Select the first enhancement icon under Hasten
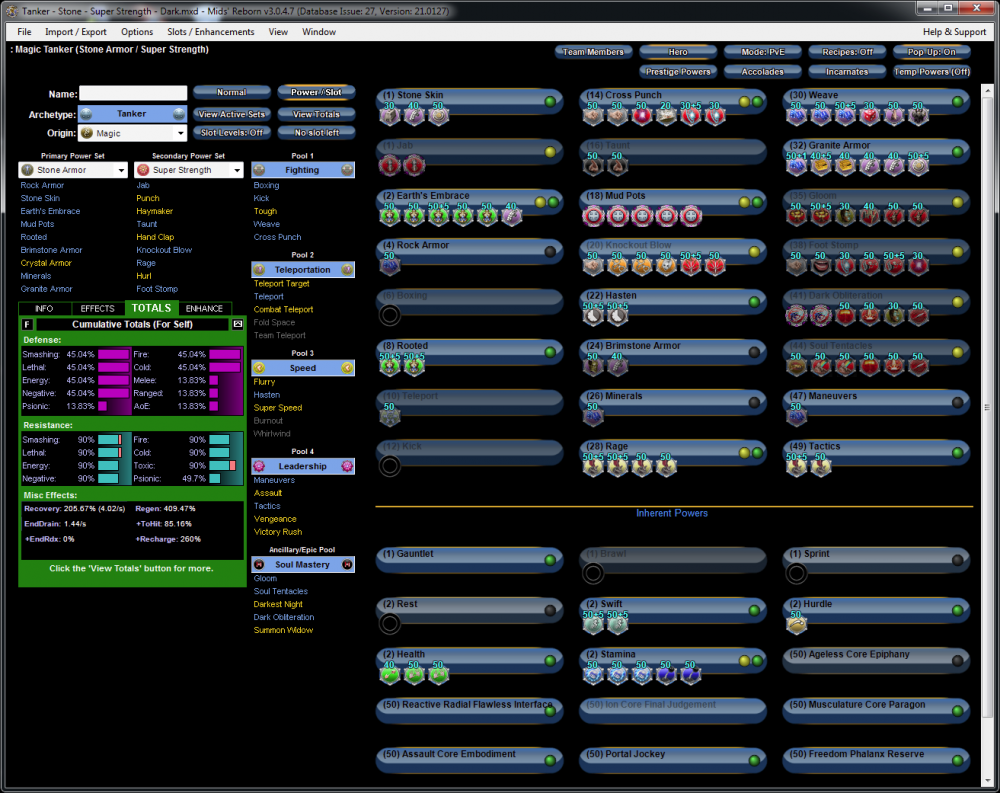The width and height of the screenshot is (1000, 793). pyautogui.click(x=593, y=315)
